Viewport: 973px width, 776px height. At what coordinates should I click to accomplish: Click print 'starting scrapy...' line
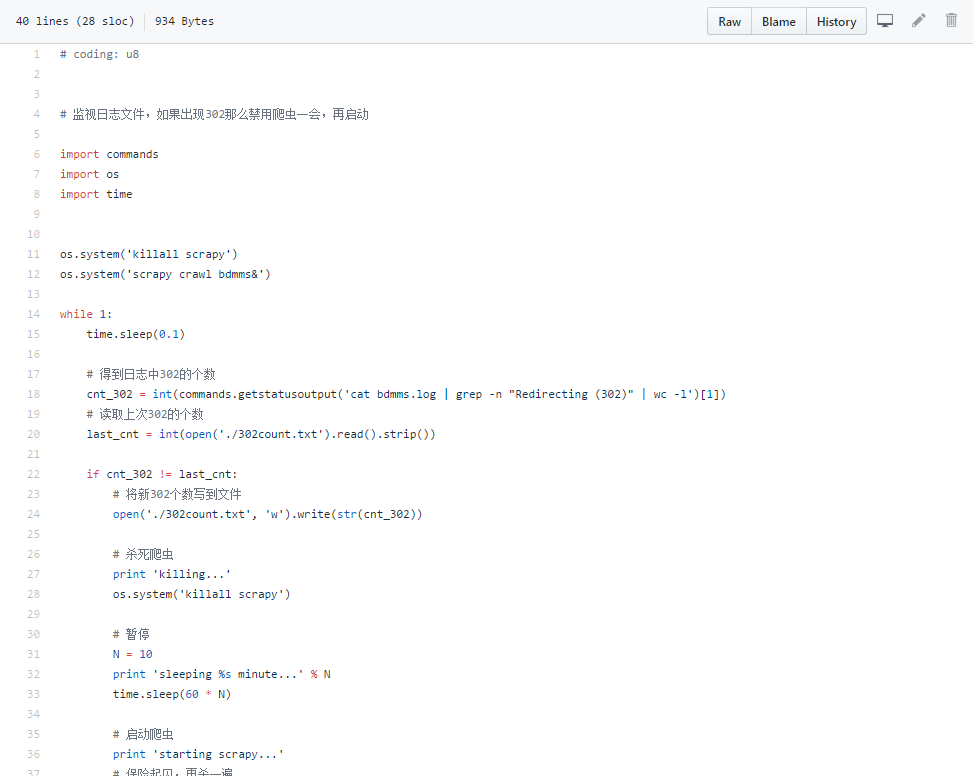click(199, 754)
